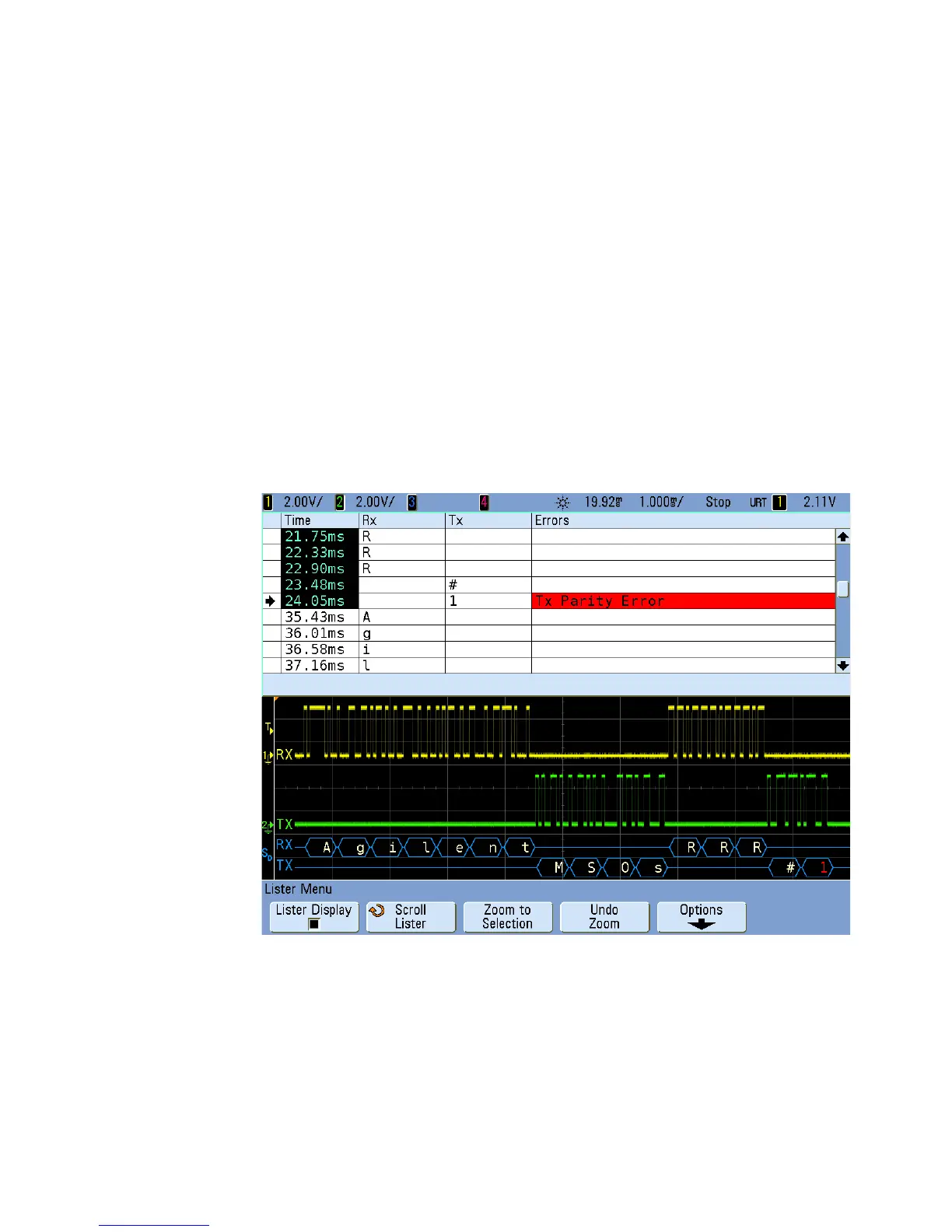Click the lister scrollbar thumb

842,589
